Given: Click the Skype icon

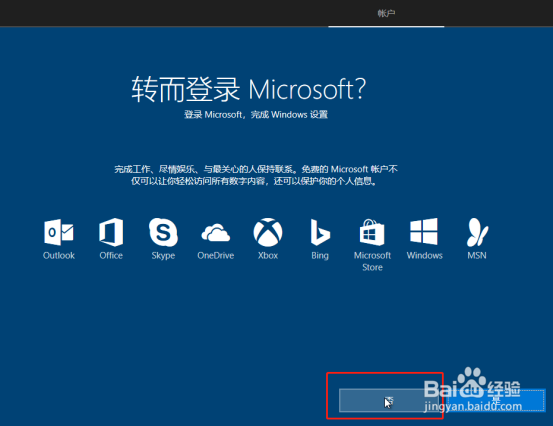Looking at the screenshot, I should coord(163,232).
